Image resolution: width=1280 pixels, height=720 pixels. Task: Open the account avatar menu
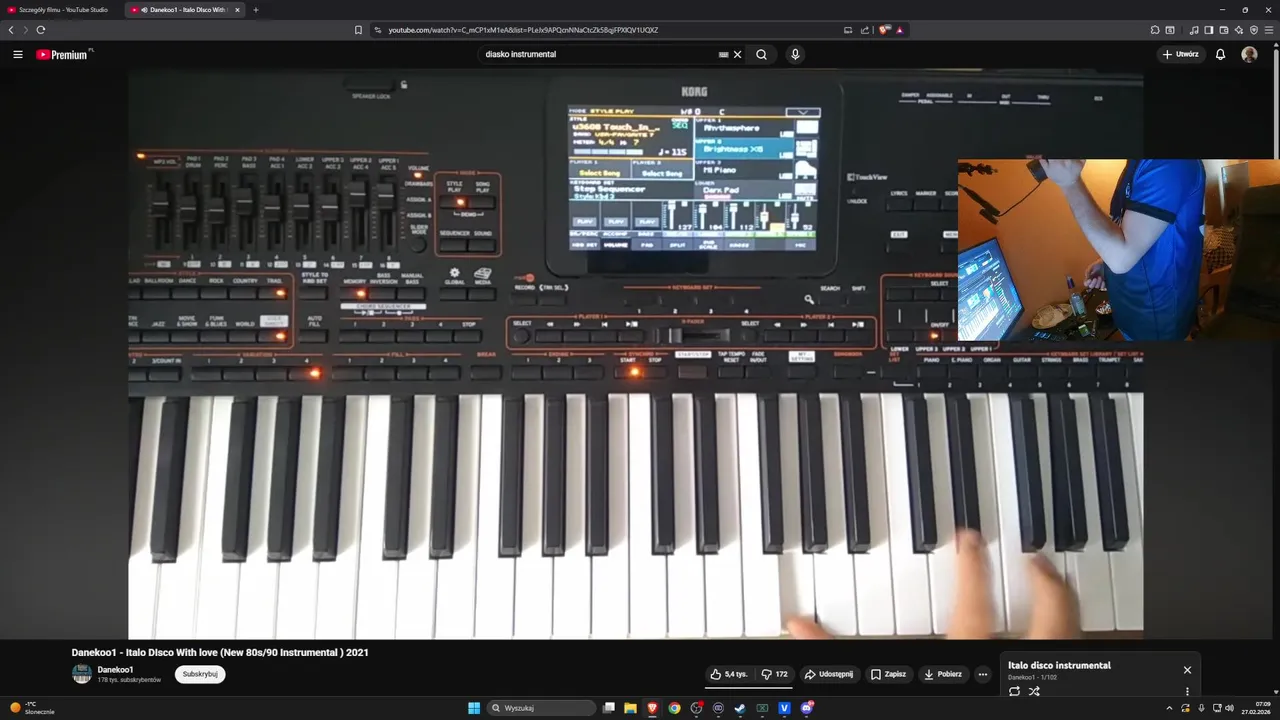(1249, 54)
